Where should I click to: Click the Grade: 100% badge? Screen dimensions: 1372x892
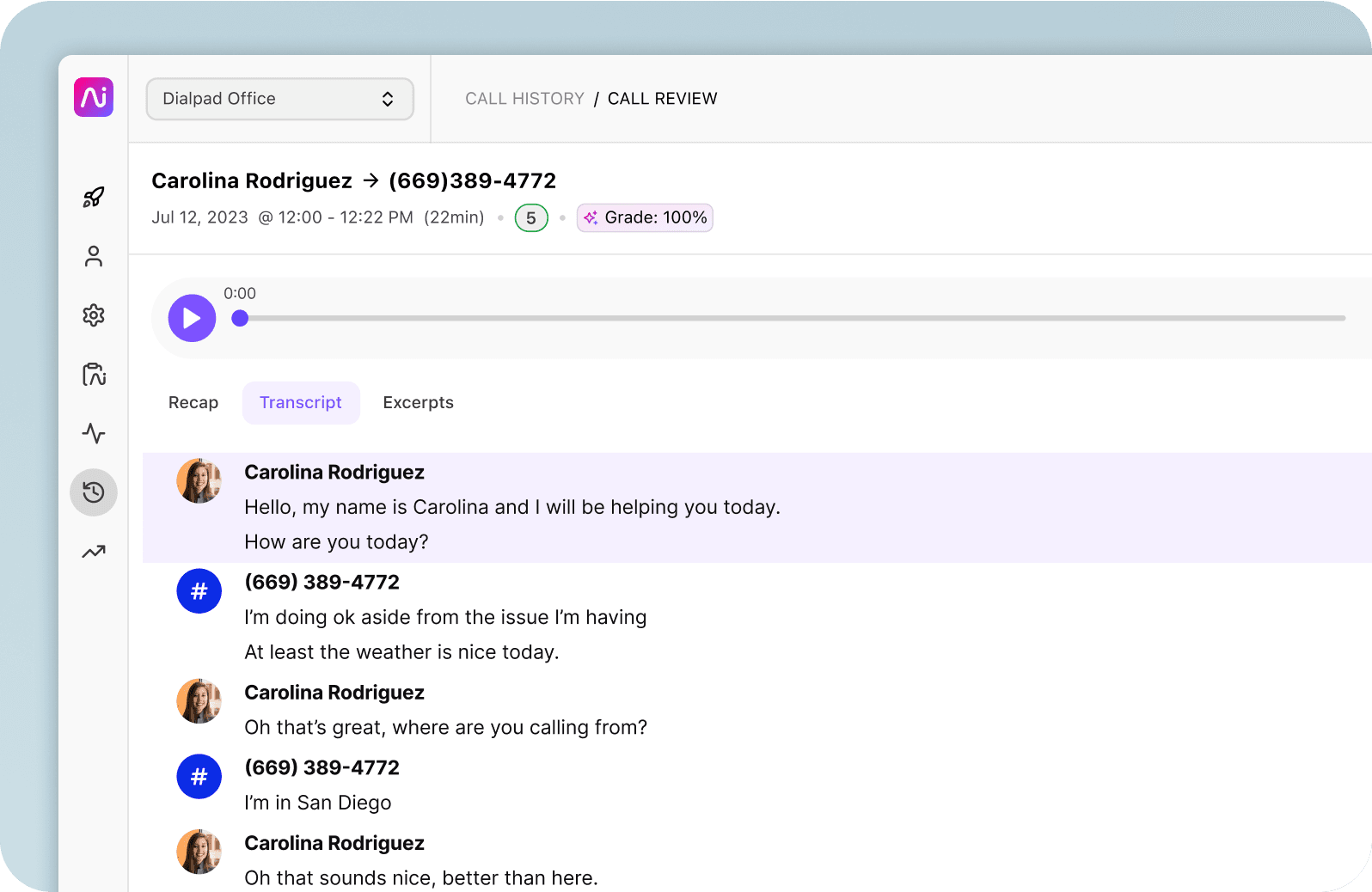645,217
